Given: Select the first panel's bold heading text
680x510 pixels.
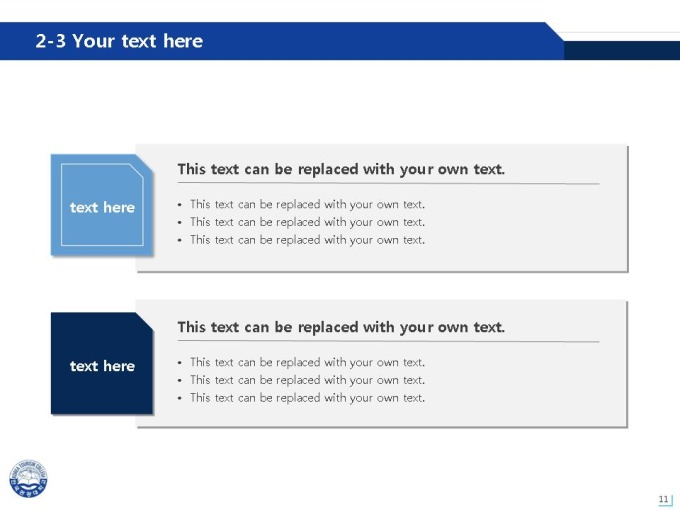Looking at the screenshot, I should click(341, 169).
